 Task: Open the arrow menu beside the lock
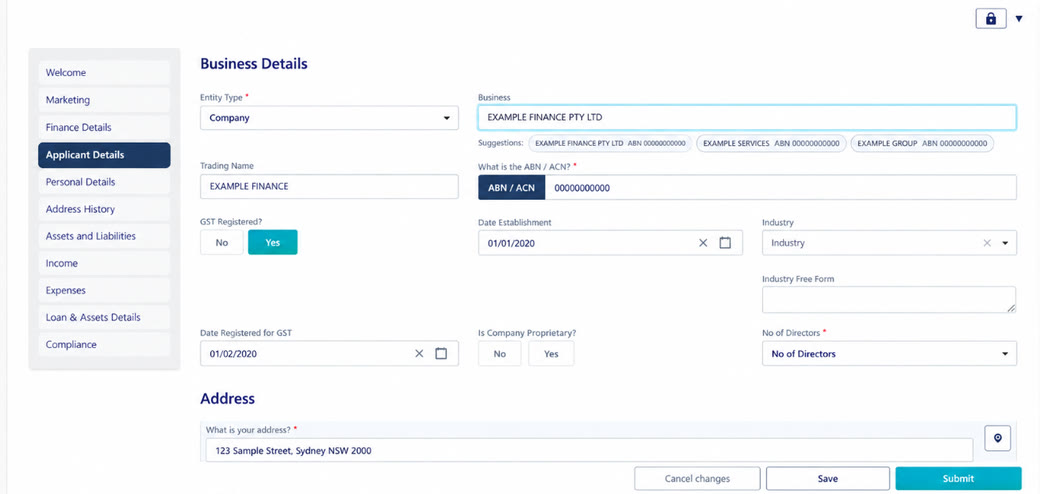pos(1019,19)
